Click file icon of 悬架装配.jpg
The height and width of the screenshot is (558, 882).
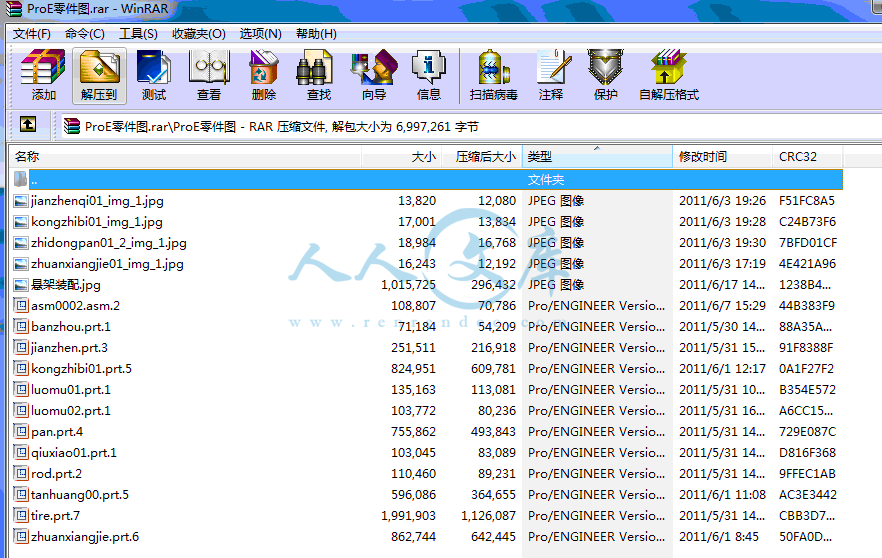pyautogui.click(x=21, y=285)
